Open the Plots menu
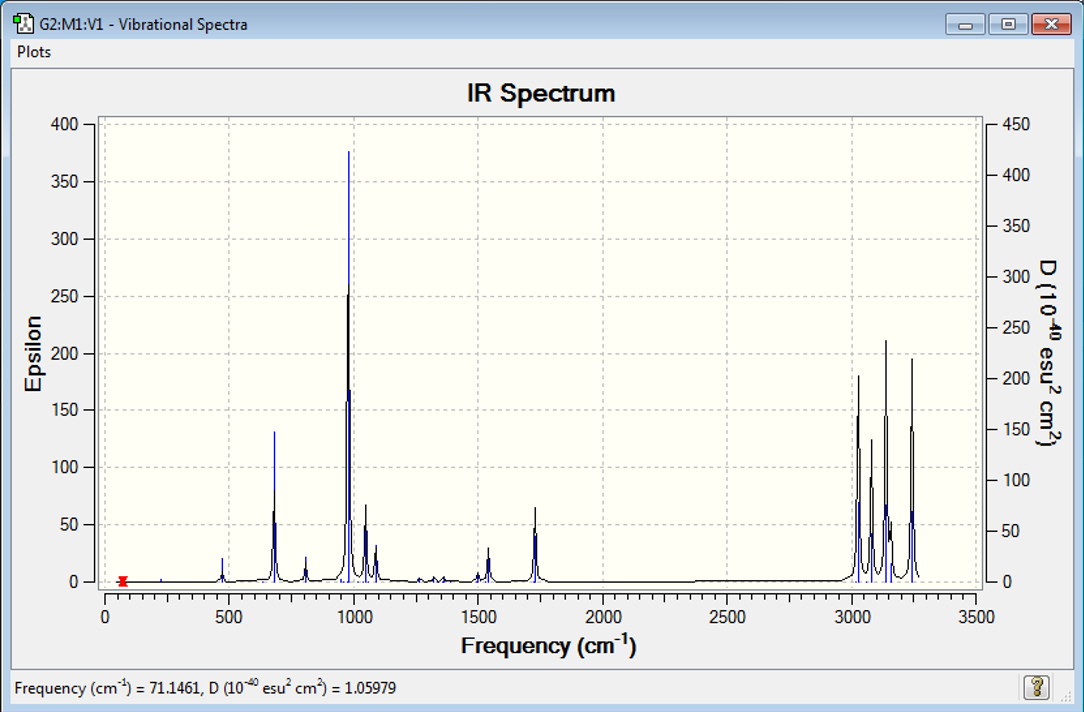Screen dimensions: 1084x712 click(x=34, y=52)
